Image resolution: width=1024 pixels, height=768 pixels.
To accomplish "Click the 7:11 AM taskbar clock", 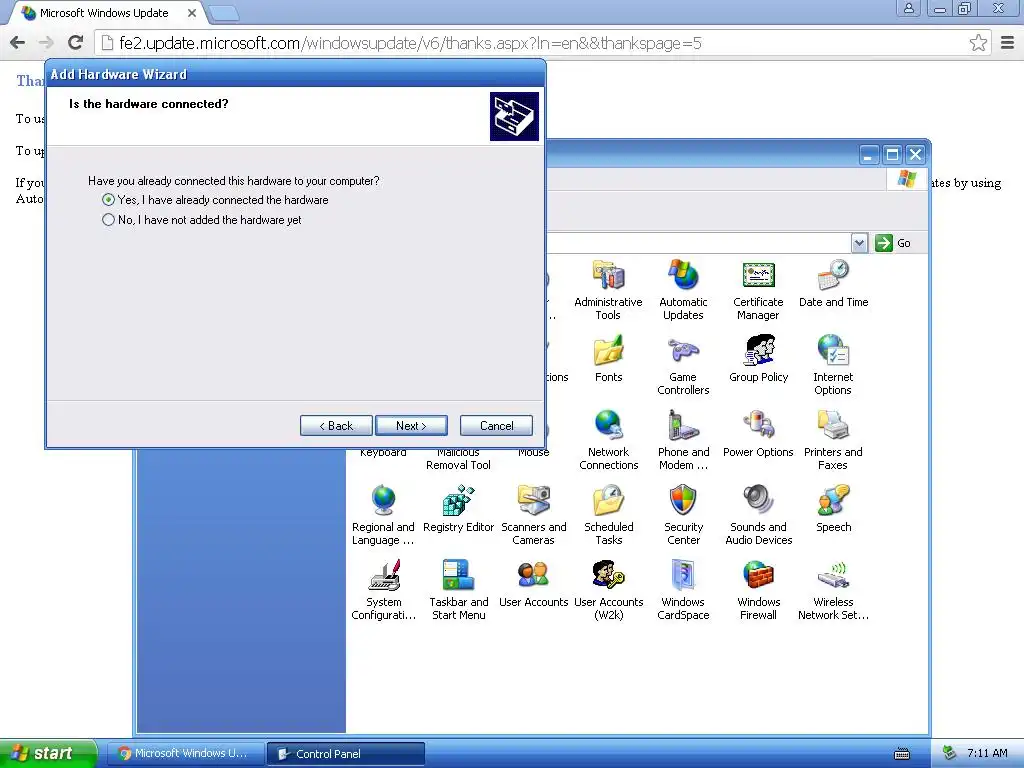I will pos(987,754).
